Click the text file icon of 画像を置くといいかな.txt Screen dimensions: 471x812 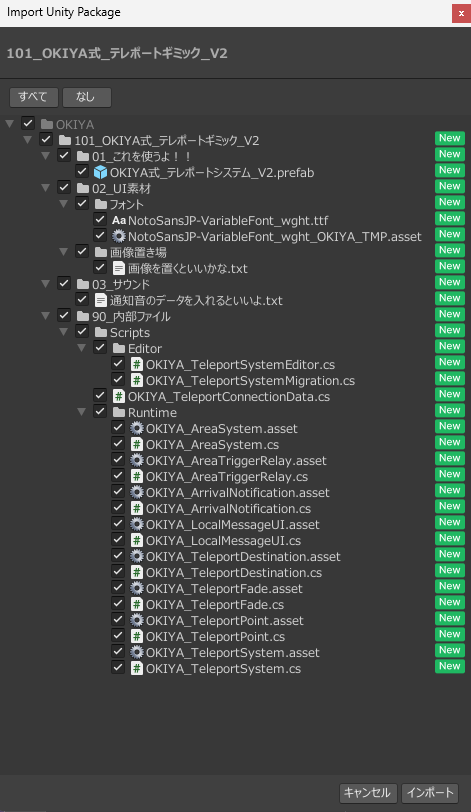coord(119,268)
